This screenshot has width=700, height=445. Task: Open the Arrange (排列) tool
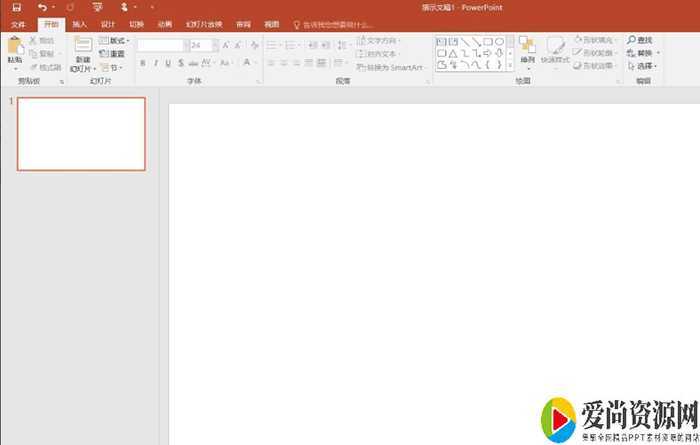pyautogui.click(x=527, y=47)
